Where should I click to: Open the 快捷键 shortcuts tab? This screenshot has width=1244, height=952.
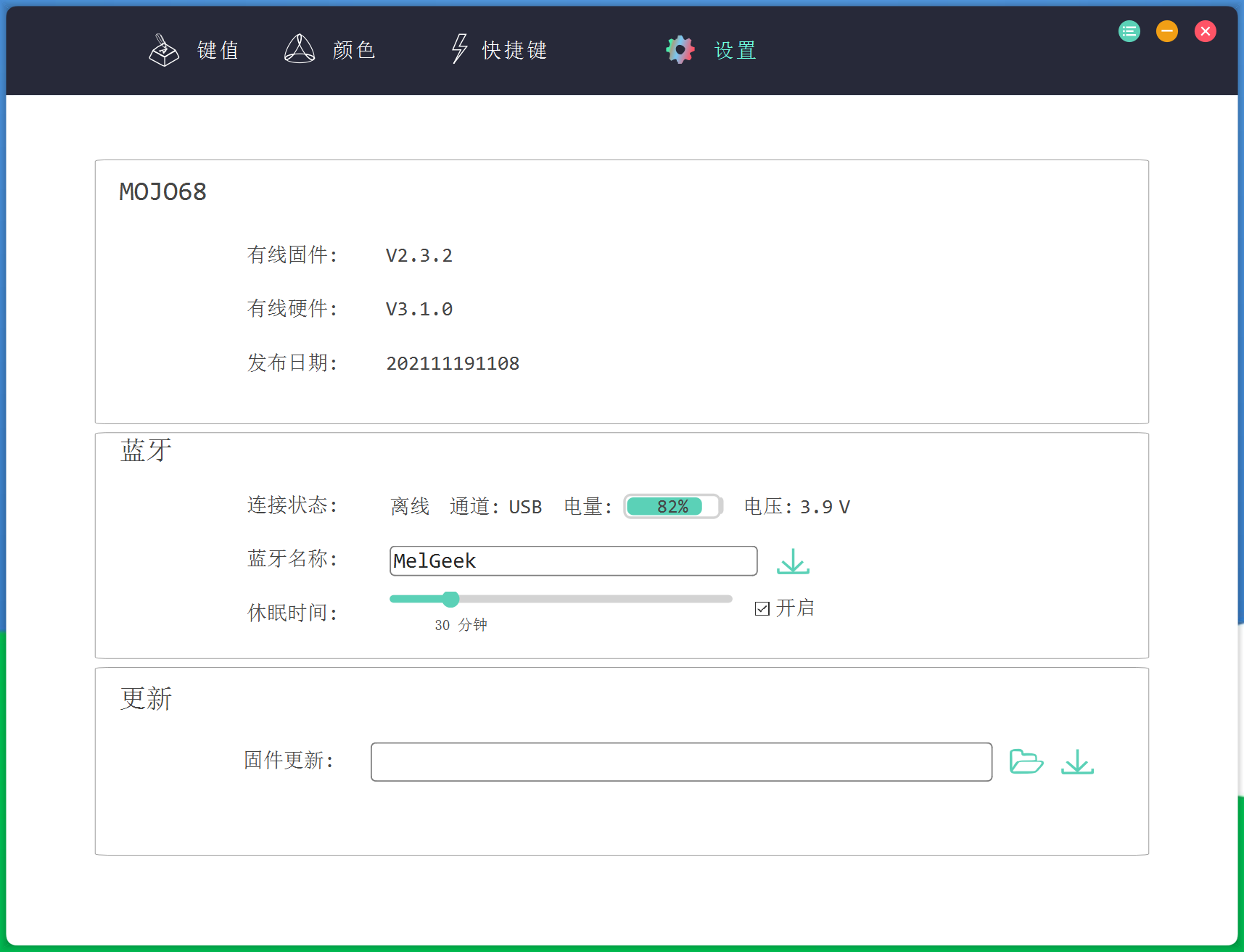click(x=515, y=50)
